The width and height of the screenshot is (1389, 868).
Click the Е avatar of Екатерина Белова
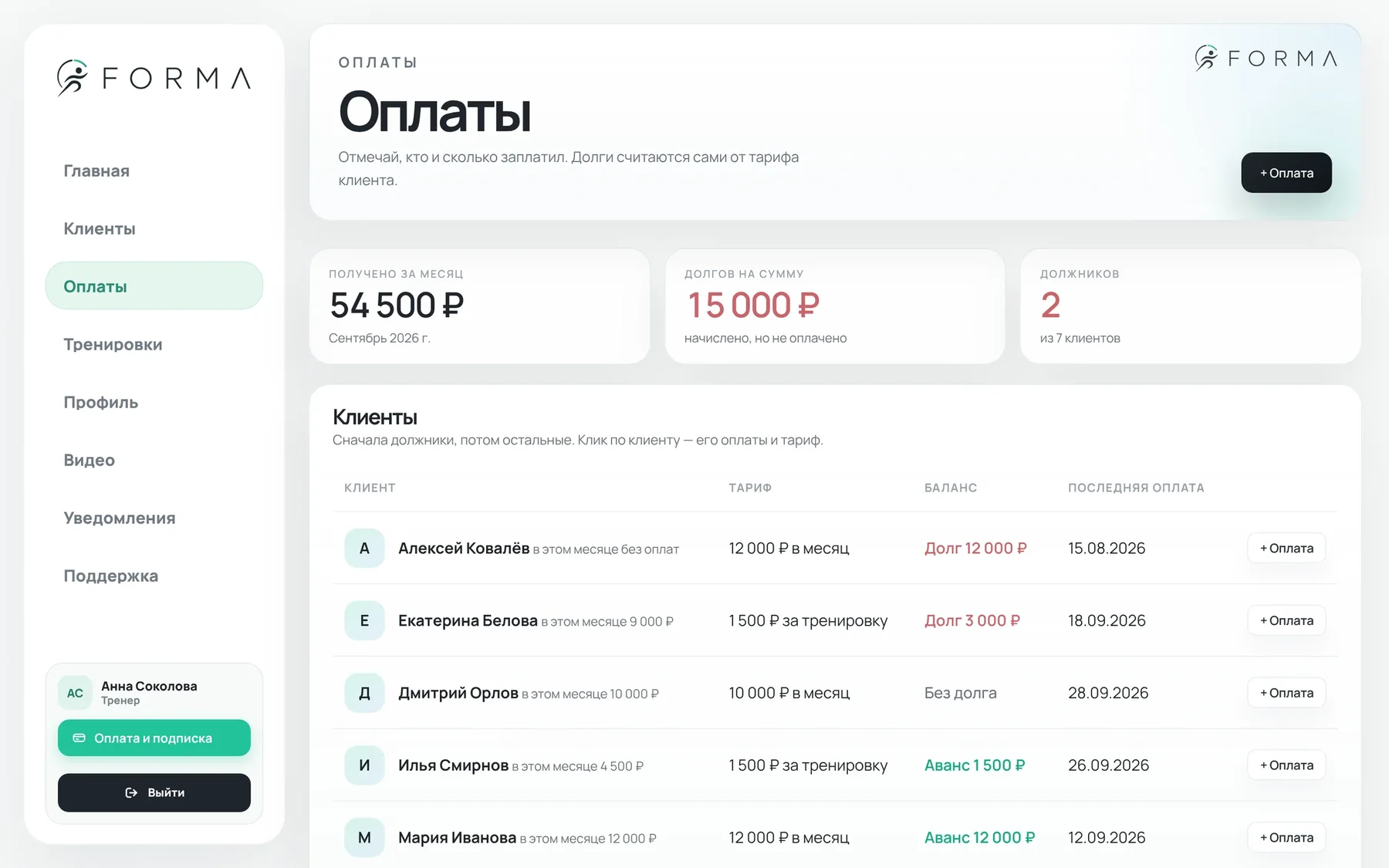point(364,621)
